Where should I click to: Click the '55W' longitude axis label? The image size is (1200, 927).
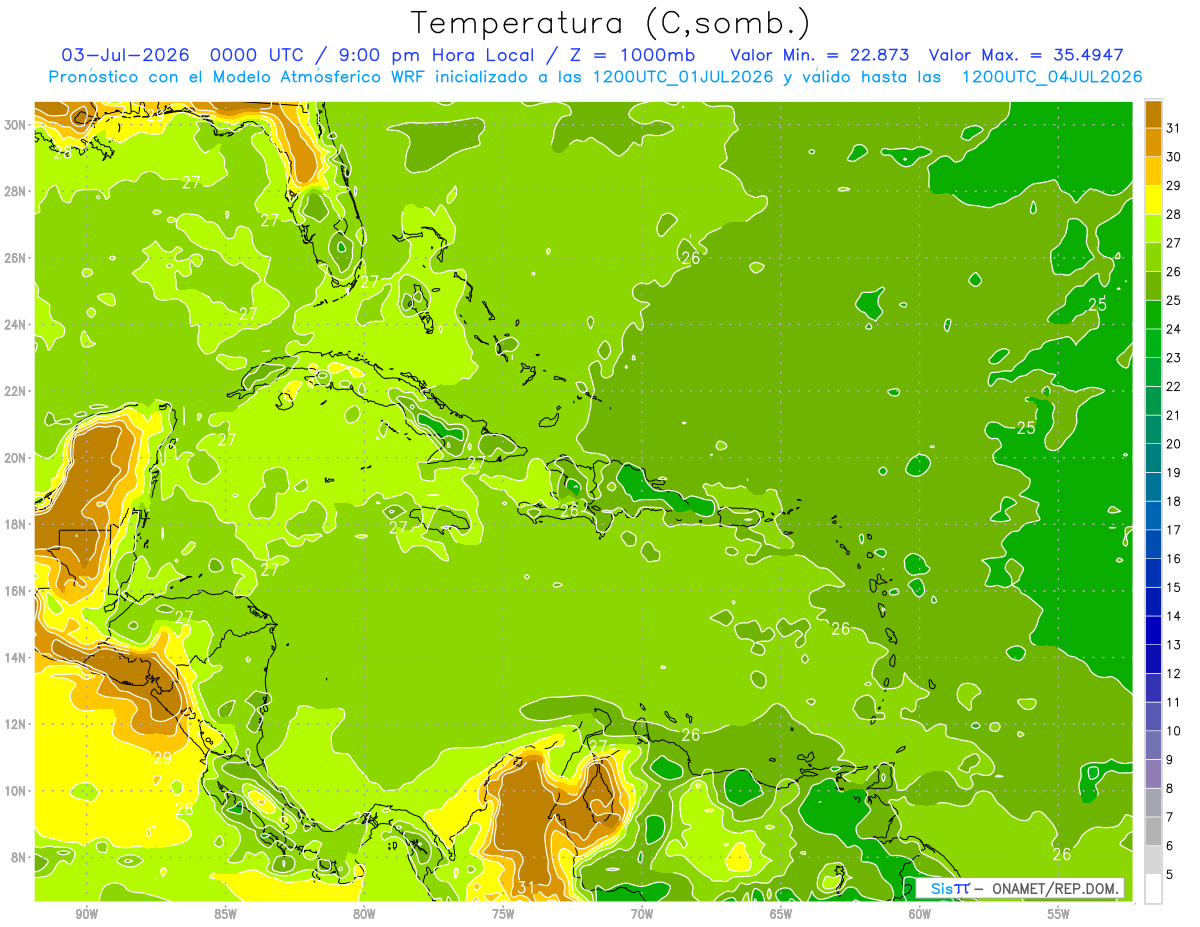(1059, 913)
